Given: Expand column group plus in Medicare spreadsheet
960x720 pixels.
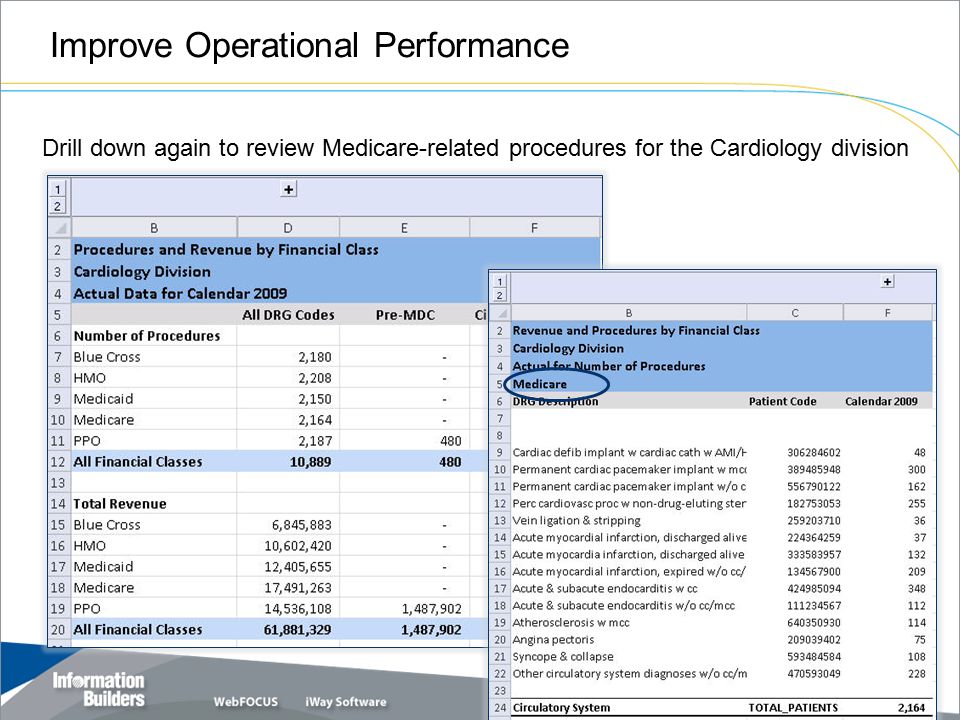Looking at the screenshot, I should point(887,281).
